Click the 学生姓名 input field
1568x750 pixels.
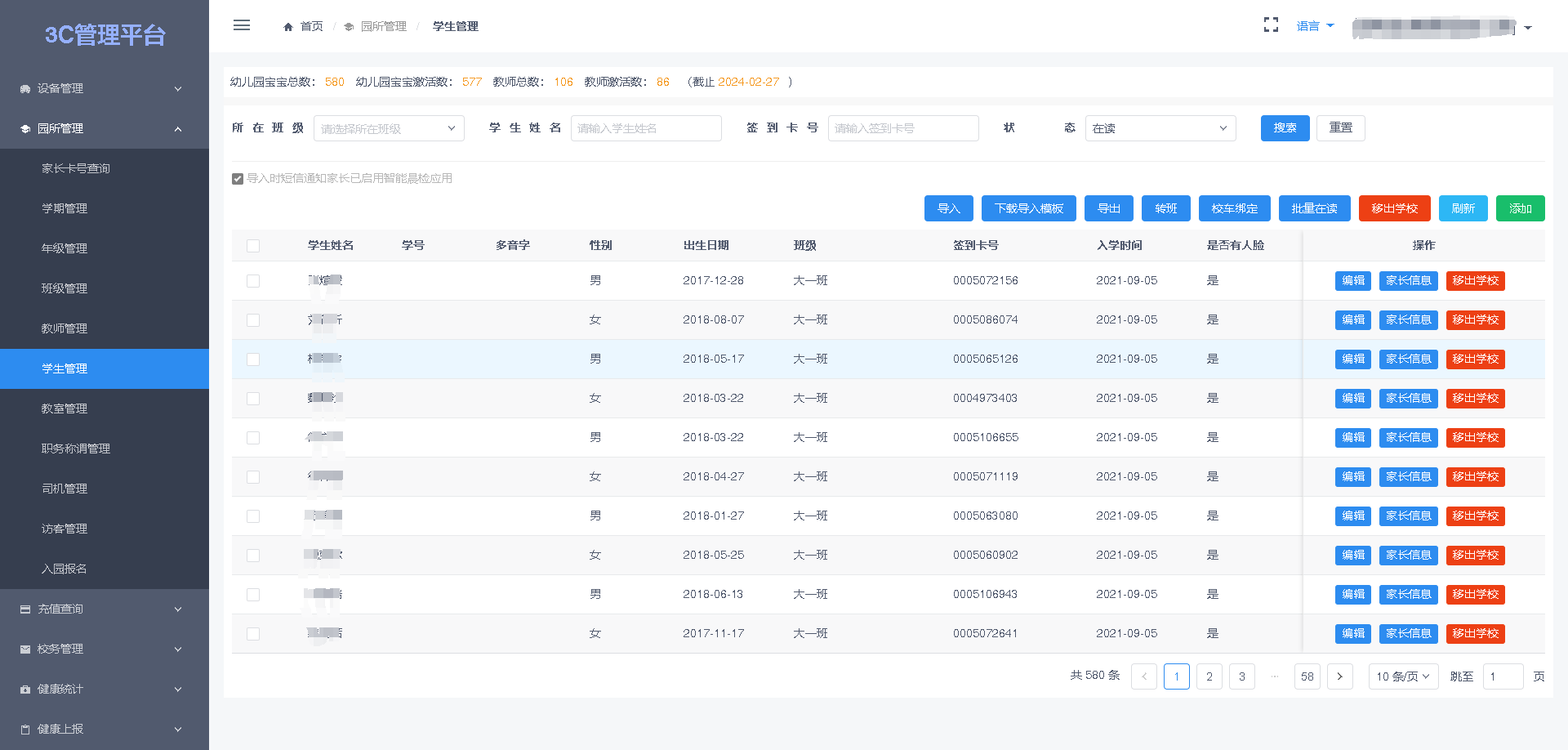(645, 128)
